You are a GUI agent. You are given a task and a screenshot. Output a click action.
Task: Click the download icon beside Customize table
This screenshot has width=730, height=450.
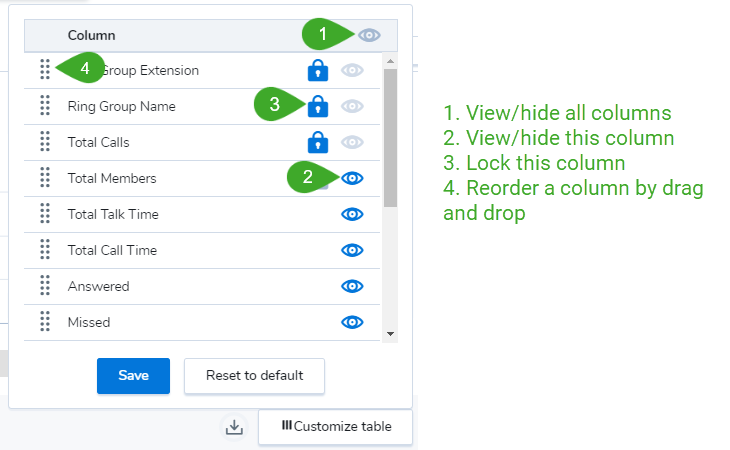click(x=234, y=427)
